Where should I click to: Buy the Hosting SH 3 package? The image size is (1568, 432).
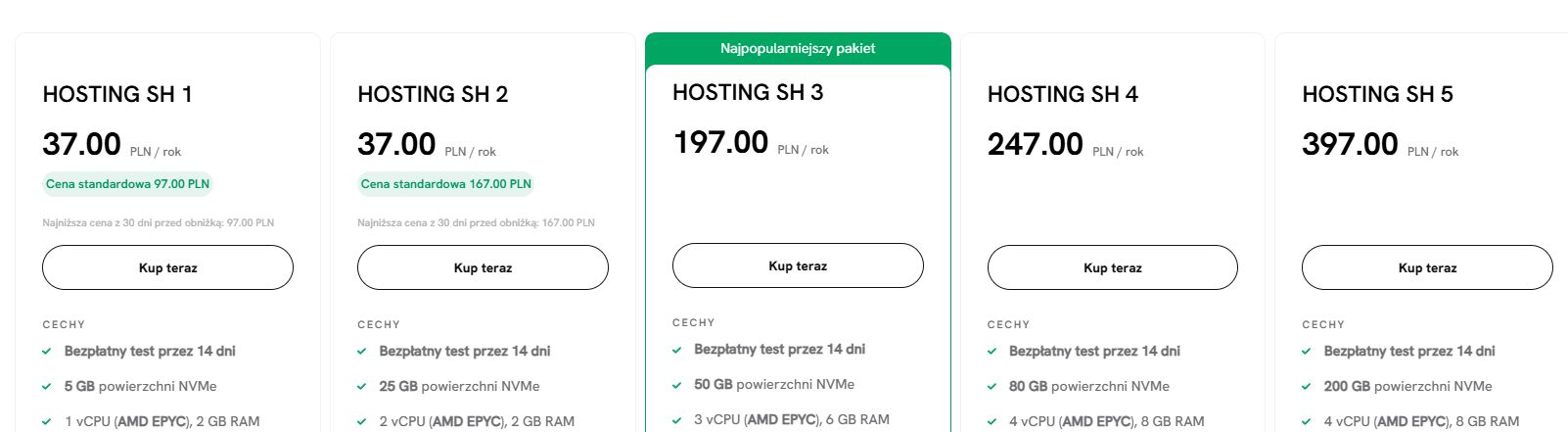point(798,265)
